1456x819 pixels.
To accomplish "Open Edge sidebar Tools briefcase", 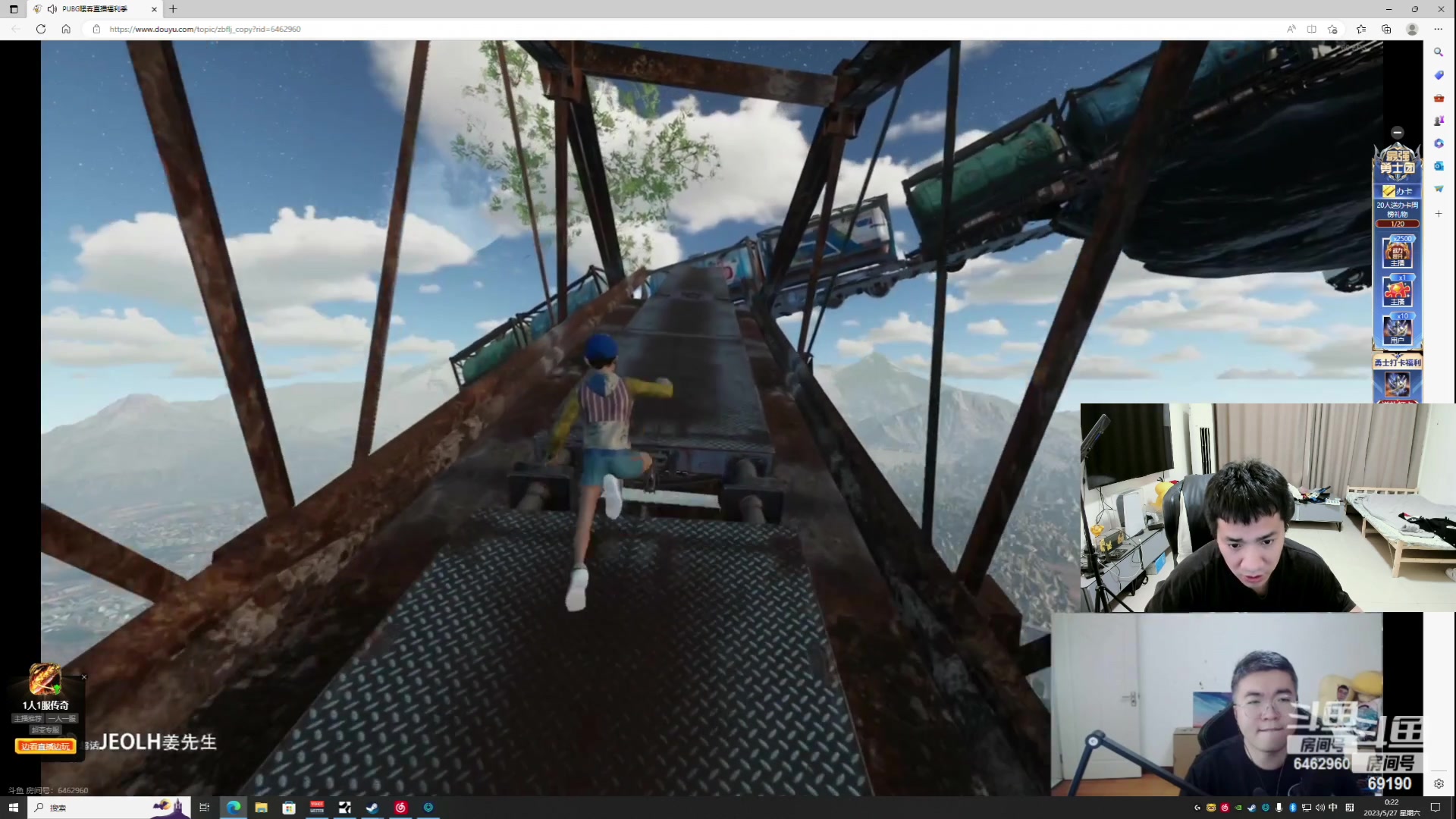I will (1439, 98).
